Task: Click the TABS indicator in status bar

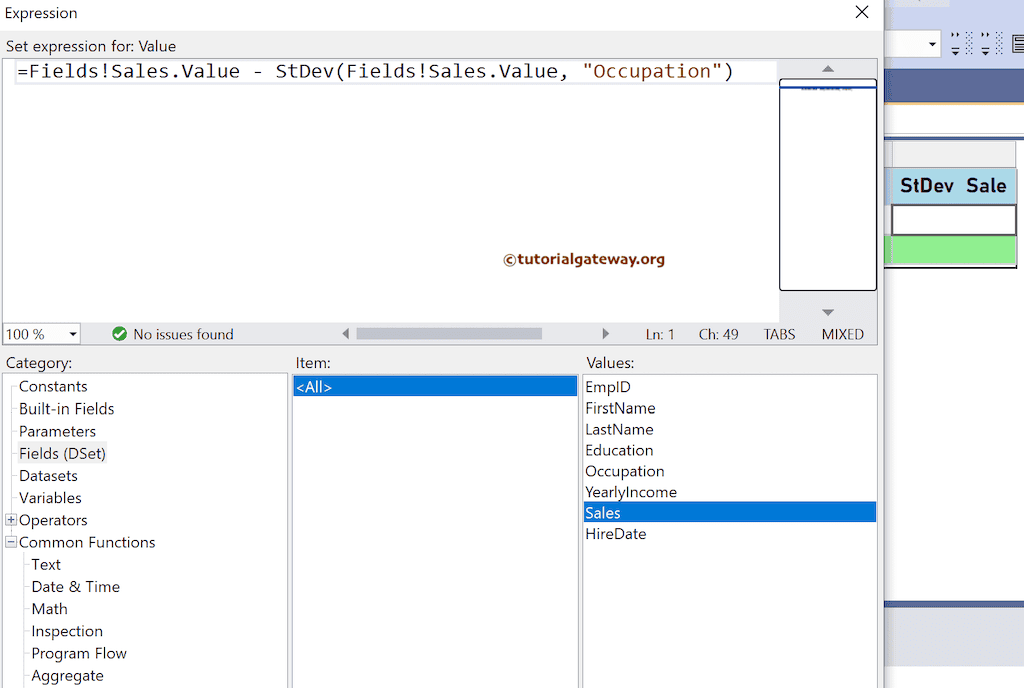Action: [779, 334]
